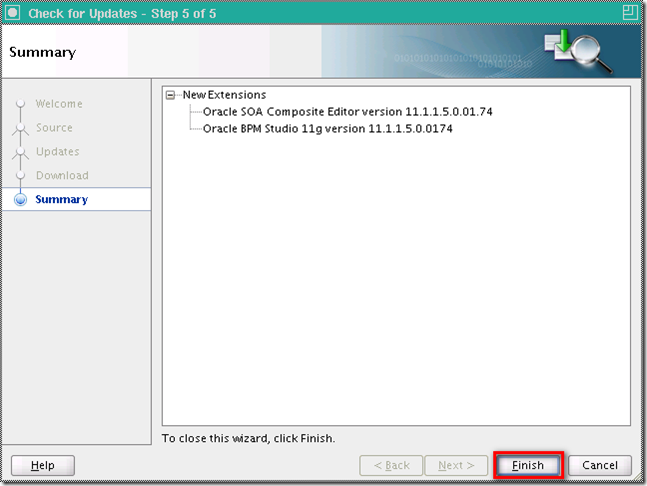Click the maximize icon in title bar
647x486 pixels.
(x=630, y=12)
